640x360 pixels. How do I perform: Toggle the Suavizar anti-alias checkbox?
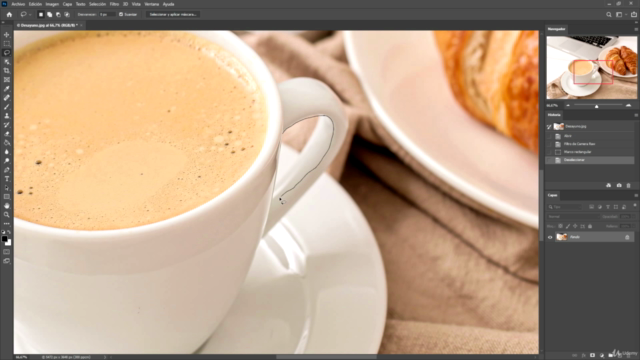121,14
